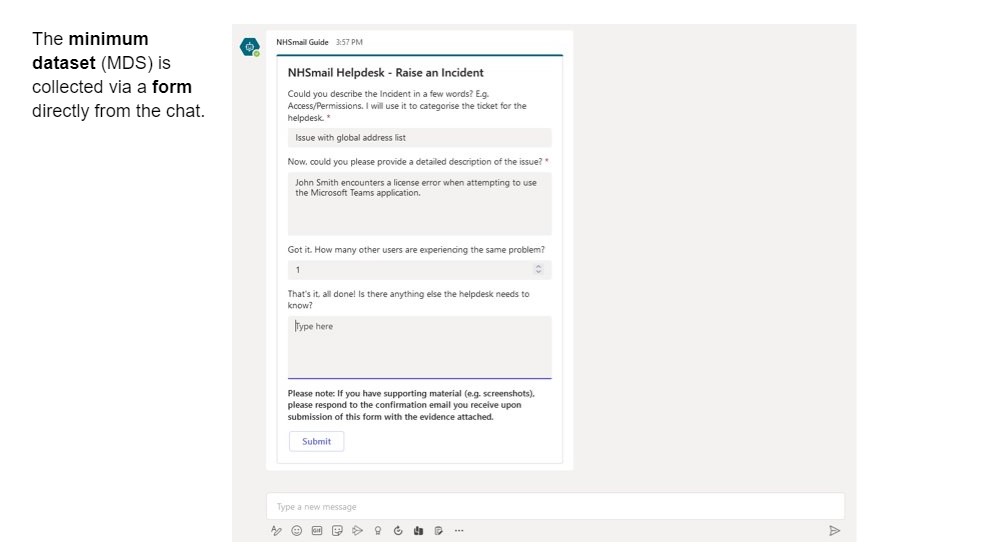The image size is (991, 544).
Task: Click the 'minimum dataset (MDS)' slide caption
Action: 118,75
